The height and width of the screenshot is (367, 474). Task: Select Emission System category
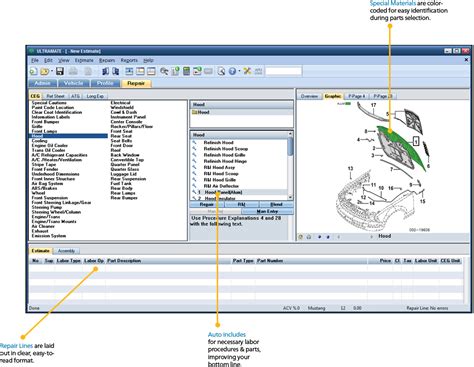49,236
